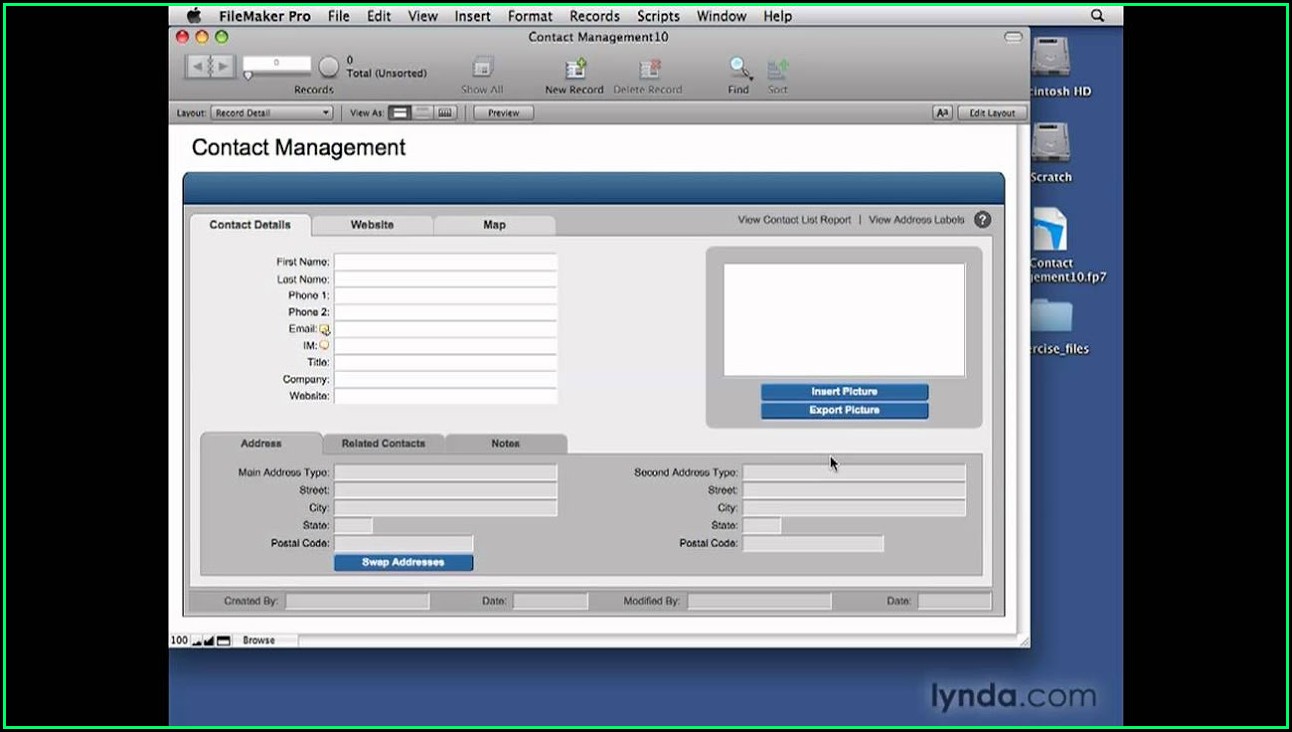Click the Export Picture button
1292x732 pixels.
click(x=844, y=411)
